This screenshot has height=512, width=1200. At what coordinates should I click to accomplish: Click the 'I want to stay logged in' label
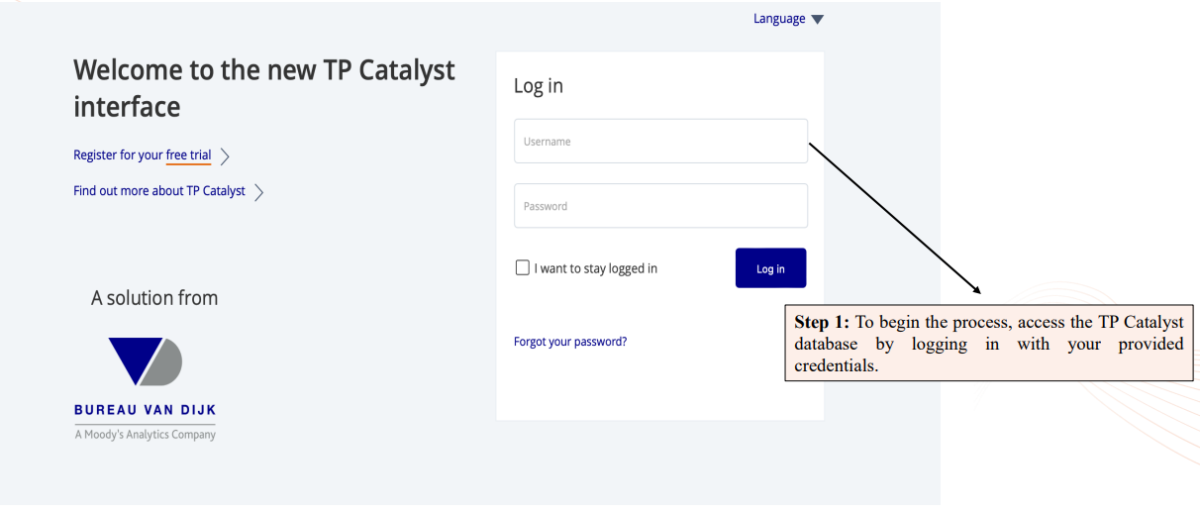click(595, 269)
